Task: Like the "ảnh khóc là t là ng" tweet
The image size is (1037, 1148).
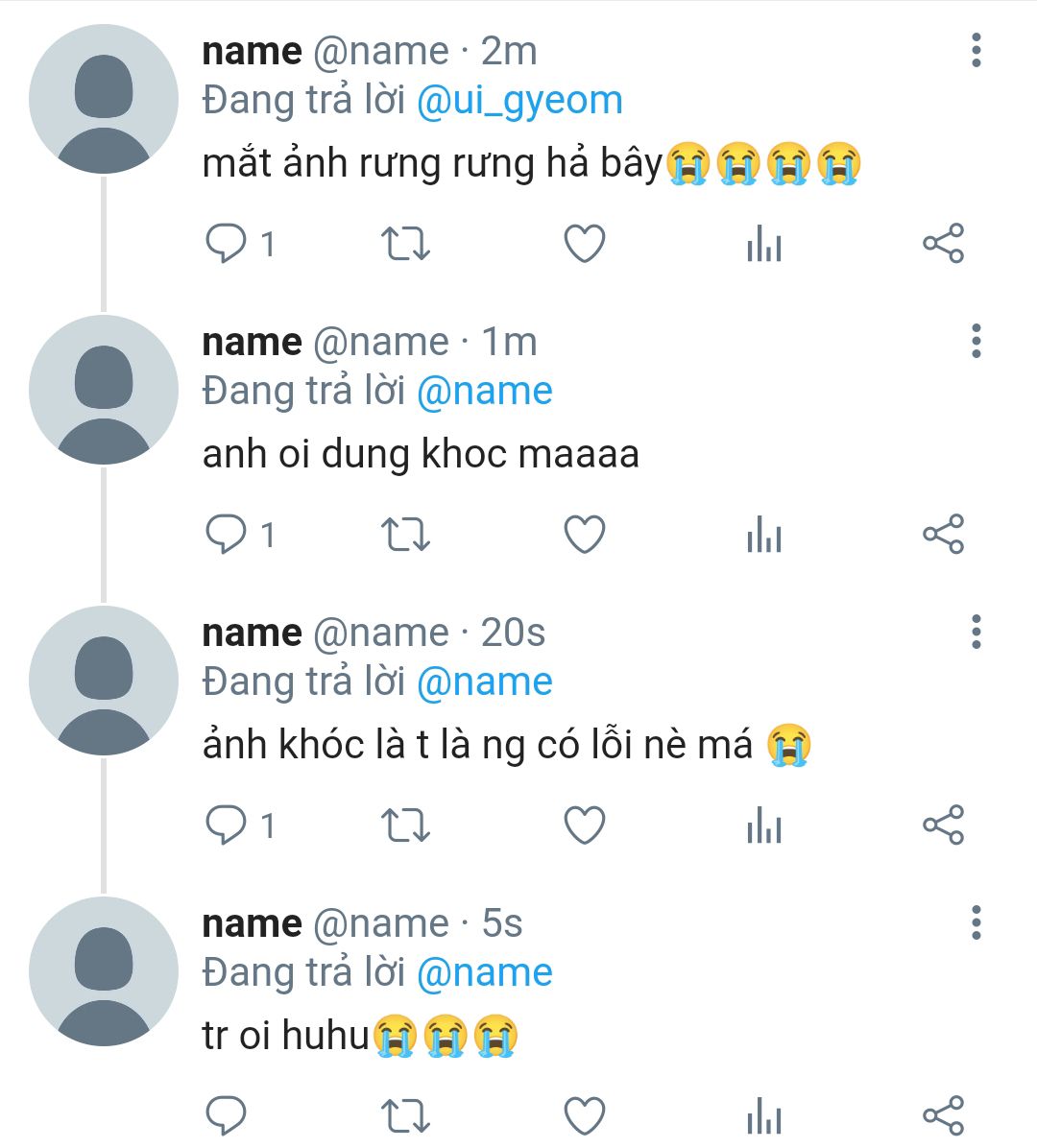Action: click(x=584, y=825)
